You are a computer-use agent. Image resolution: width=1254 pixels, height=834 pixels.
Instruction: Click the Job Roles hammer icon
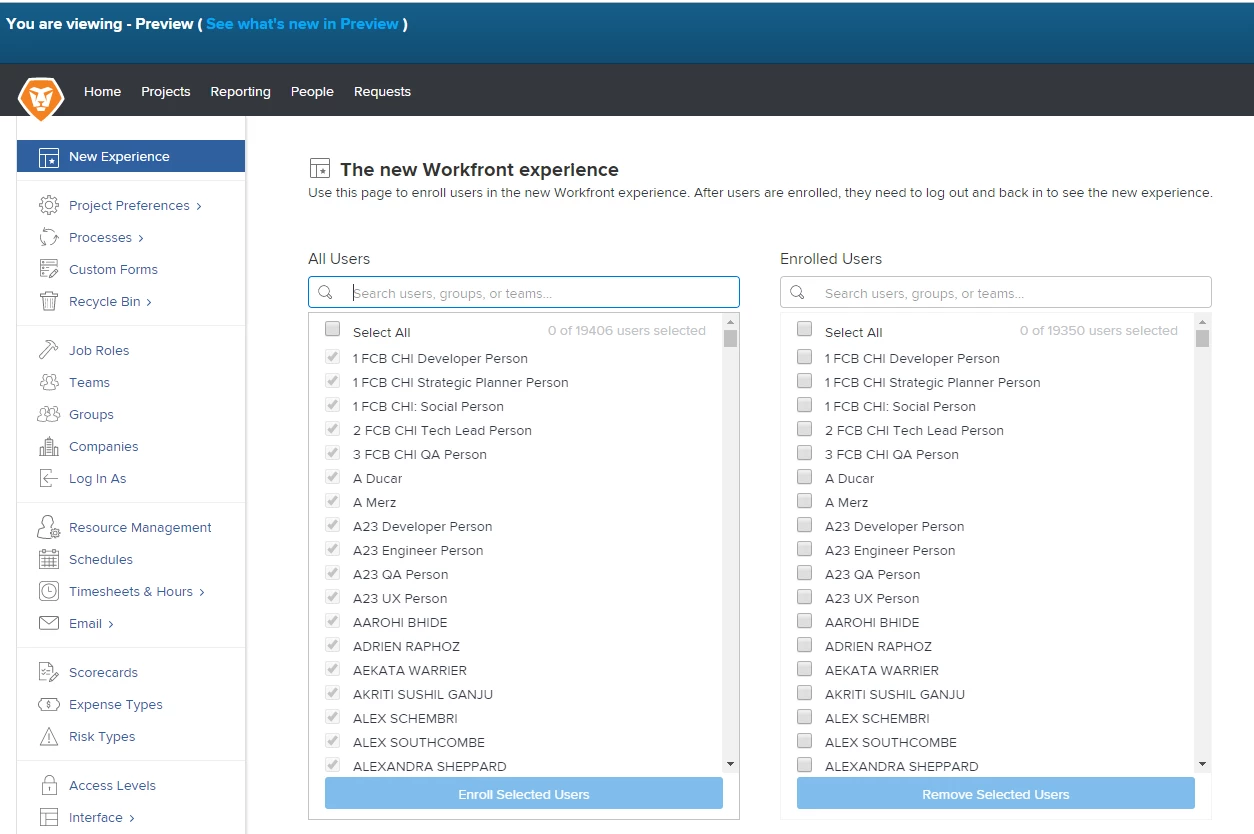click(48, 350)
